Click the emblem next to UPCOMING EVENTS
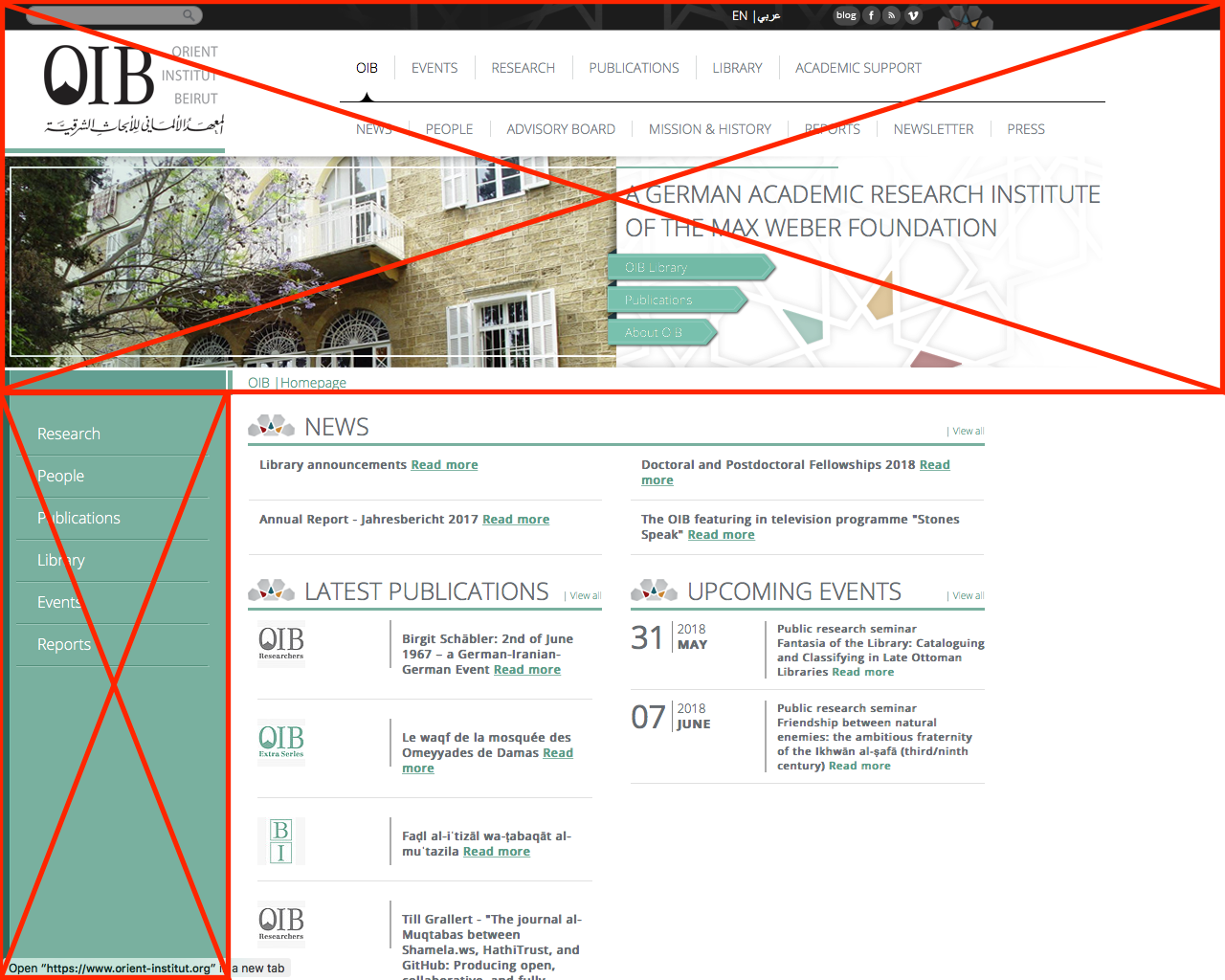1225x980 pixels. click(x=654, y=590)
